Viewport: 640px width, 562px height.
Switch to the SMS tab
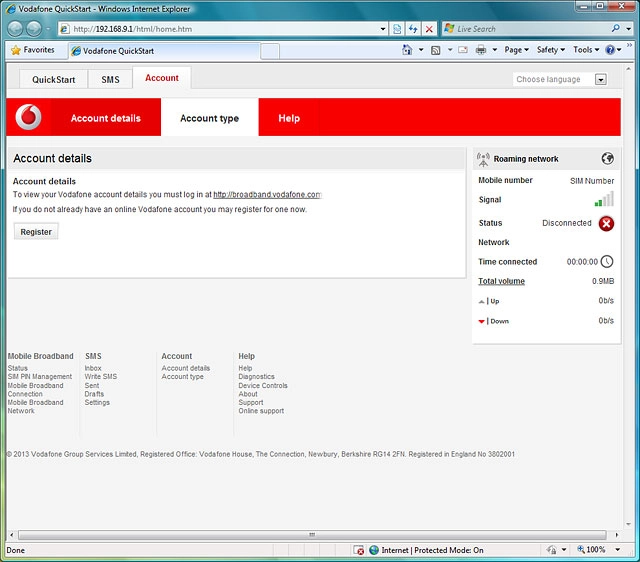coord(110,80)
